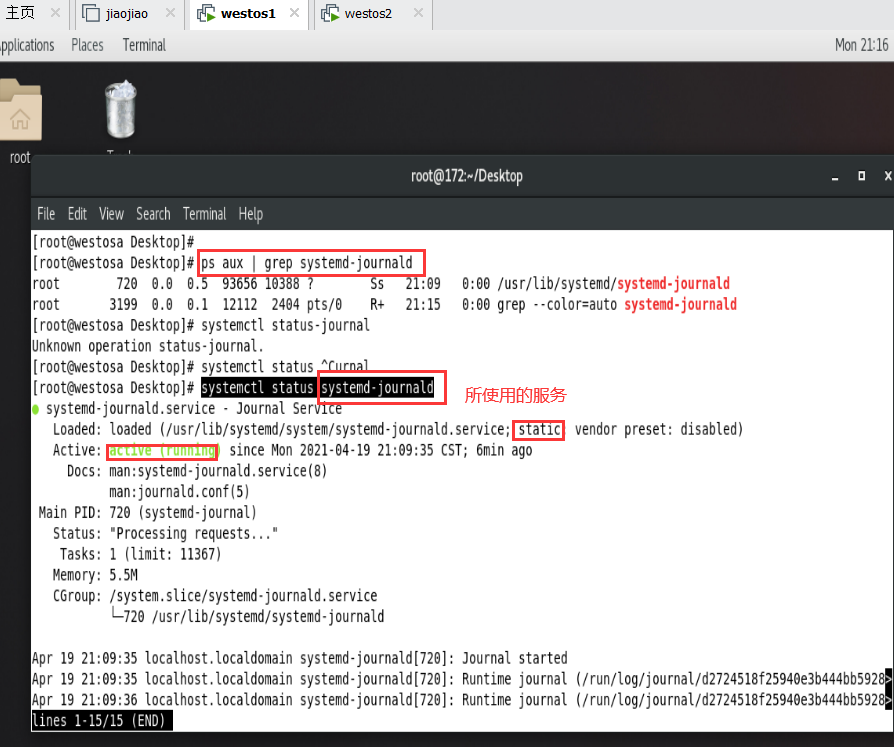The height and width of the screenshot is (747, 894).
Task: Click the minimize icon on the terminal titlebar
Action: coord(834,176)
